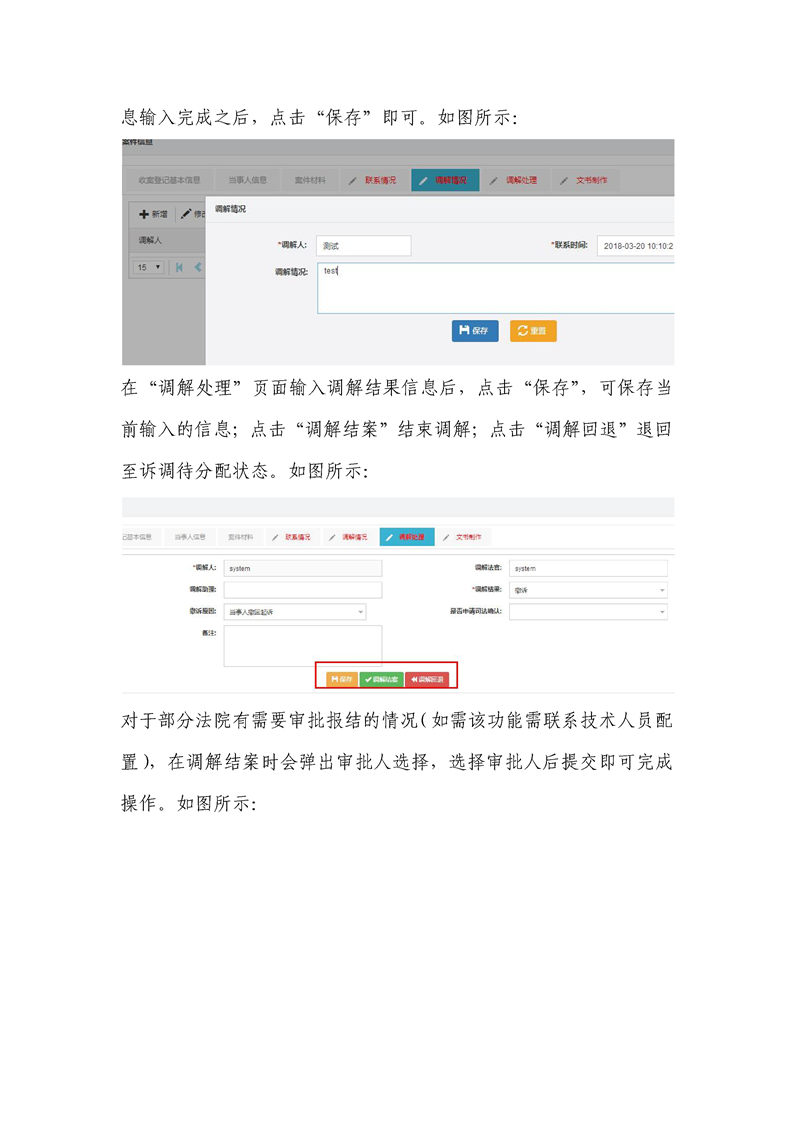Viewport: 793px width, 1122px height.
Task: Click the empty 调解助理 input field
Action: [x=303, y=590]
